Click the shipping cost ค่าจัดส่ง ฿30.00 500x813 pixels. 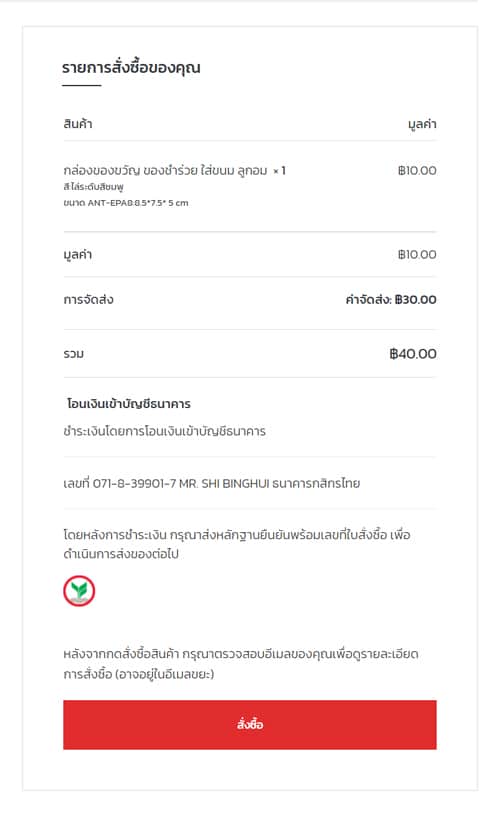pos(391,299)
